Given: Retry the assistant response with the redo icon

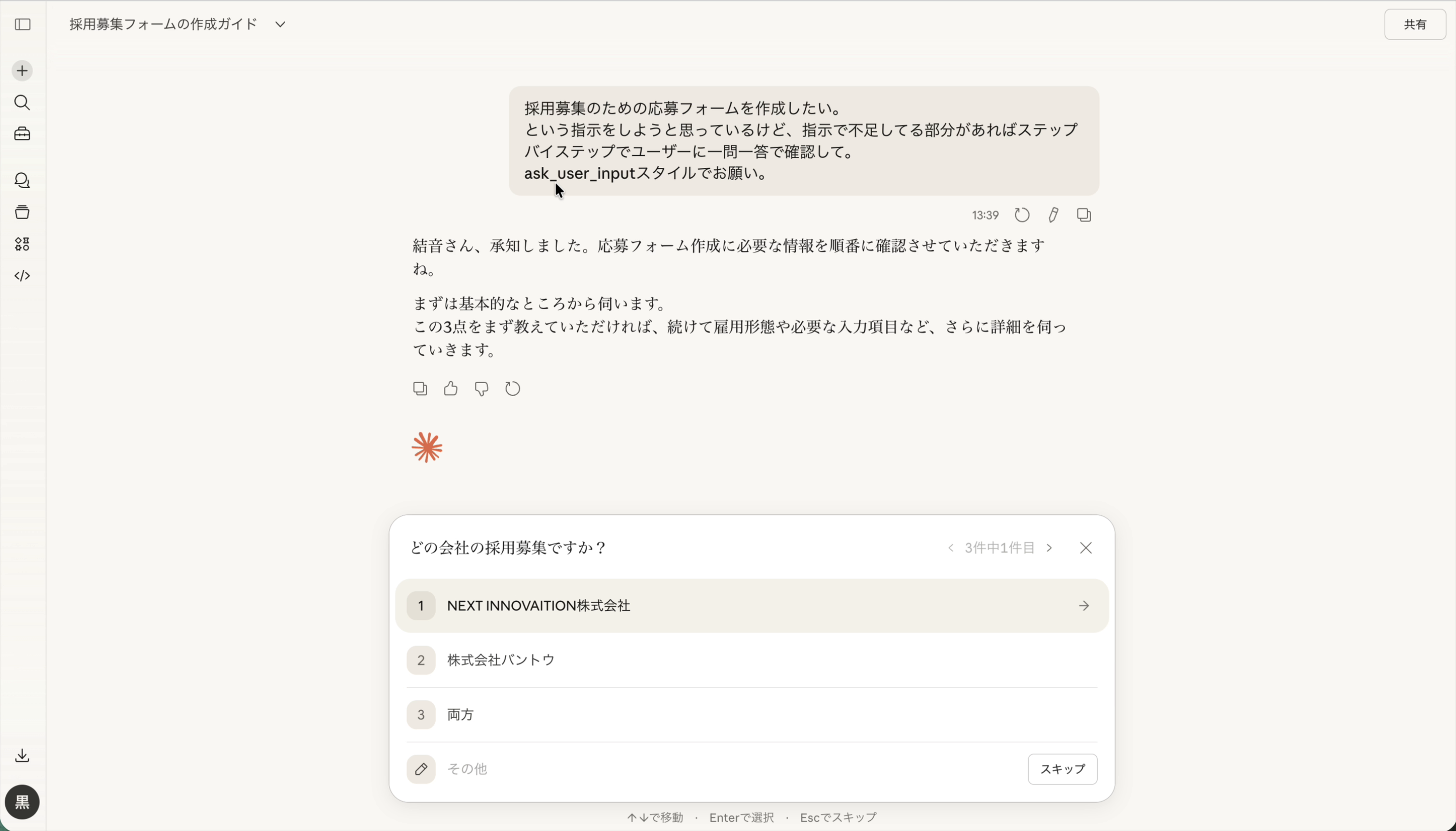Looking at the screenshot, I should (x=512, y=388).
